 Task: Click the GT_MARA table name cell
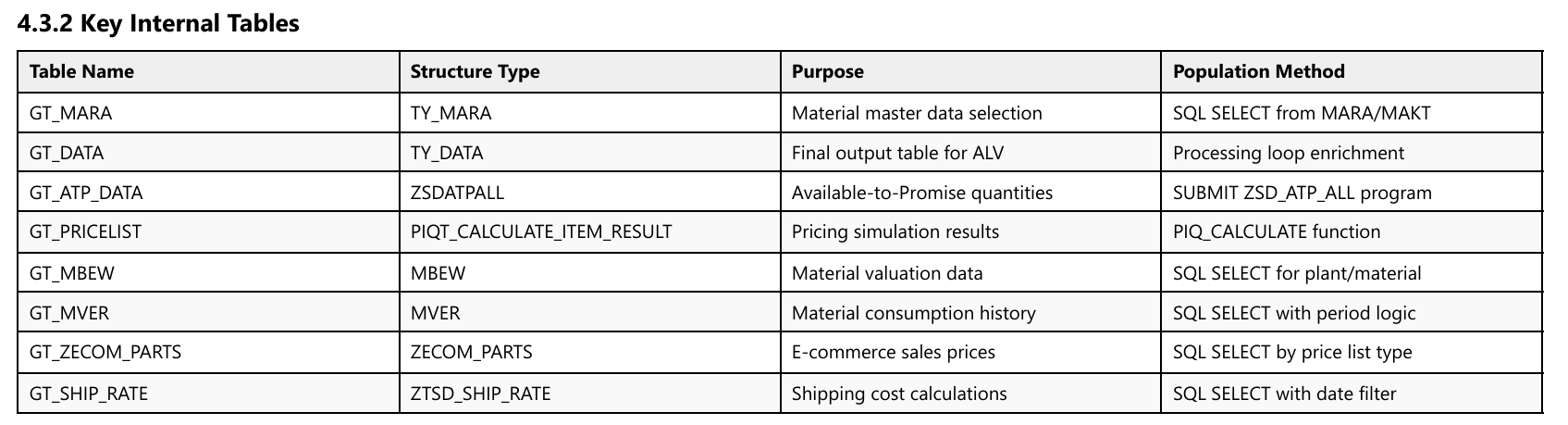click(x=70, y=113)
